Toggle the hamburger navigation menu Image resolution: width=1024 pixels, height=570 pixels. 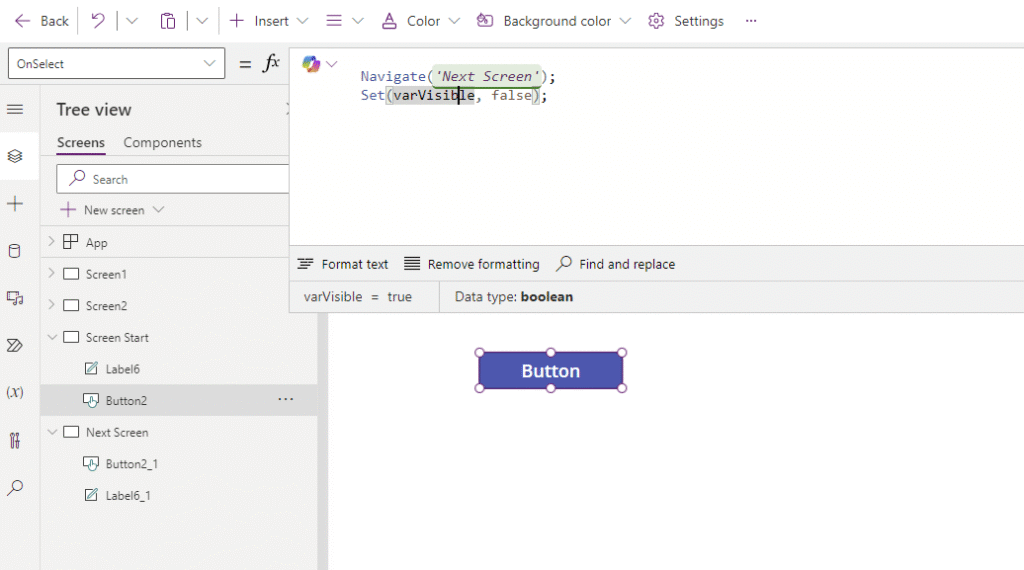[15, 109]
